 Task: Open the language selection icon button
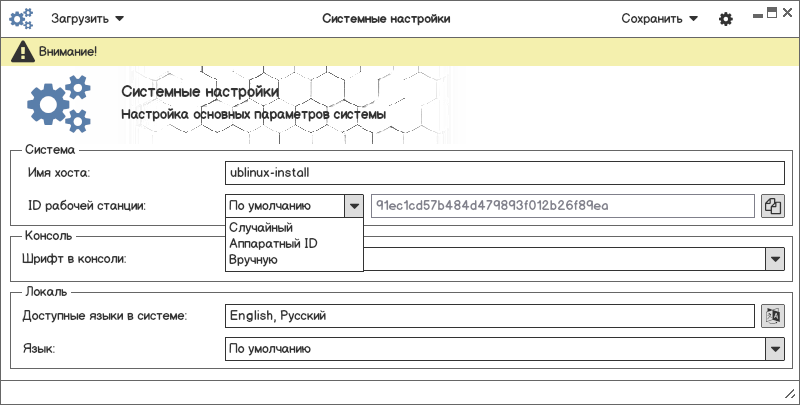(x=772, y=316)
